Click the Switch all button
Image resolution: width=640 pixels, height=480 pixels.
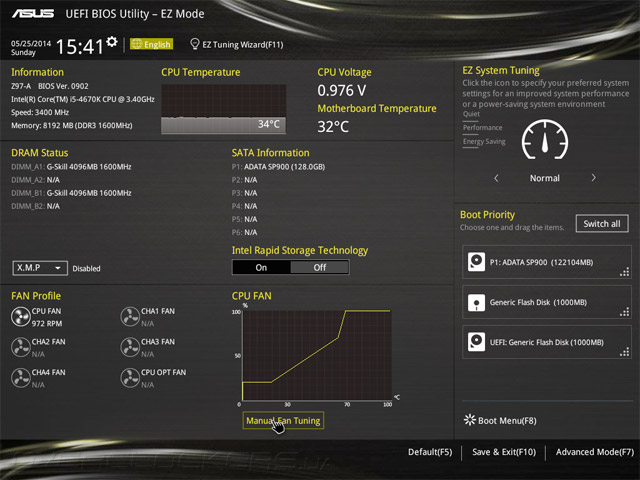[x=602, y=224]
